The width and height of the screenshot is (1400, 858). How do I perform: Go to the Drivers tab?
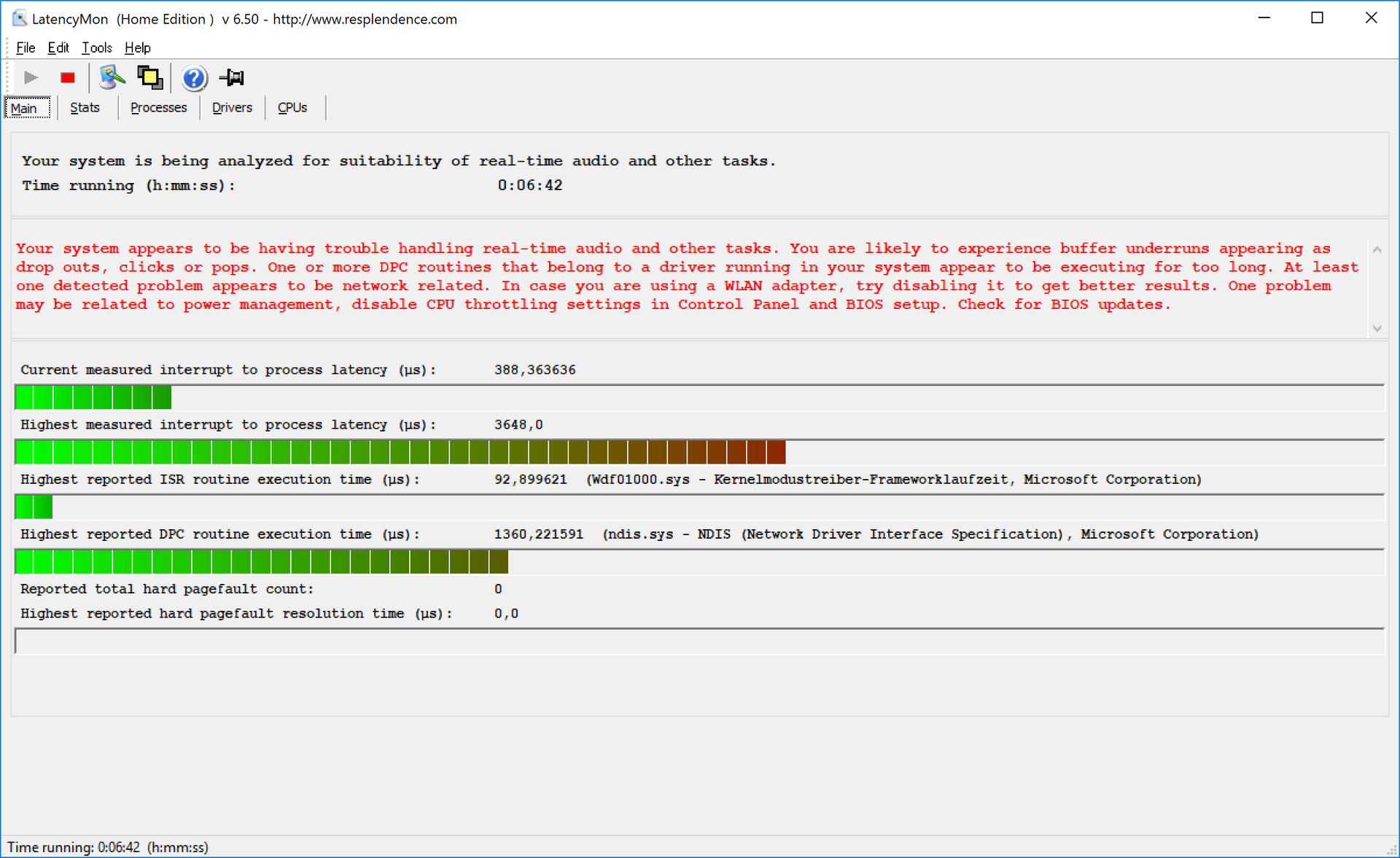(232, 108)
